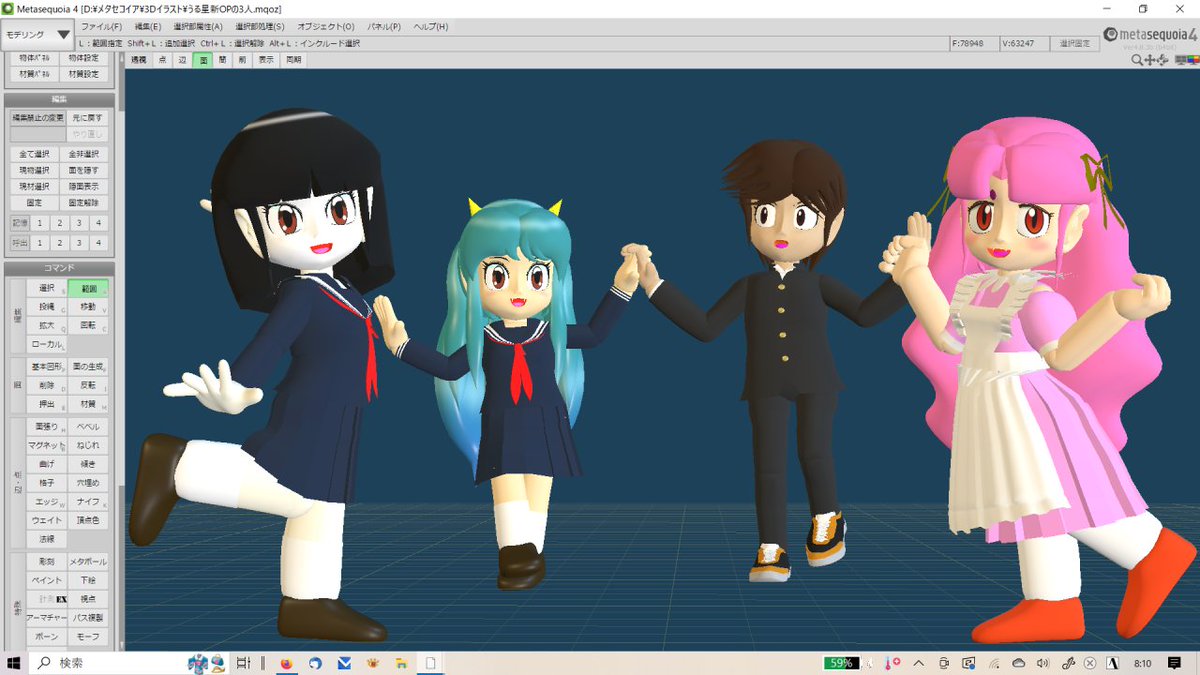This screenshot has height=675, width=1200.
Task: Collapse the コマンド panel header
Action: [x=58, y=268]
